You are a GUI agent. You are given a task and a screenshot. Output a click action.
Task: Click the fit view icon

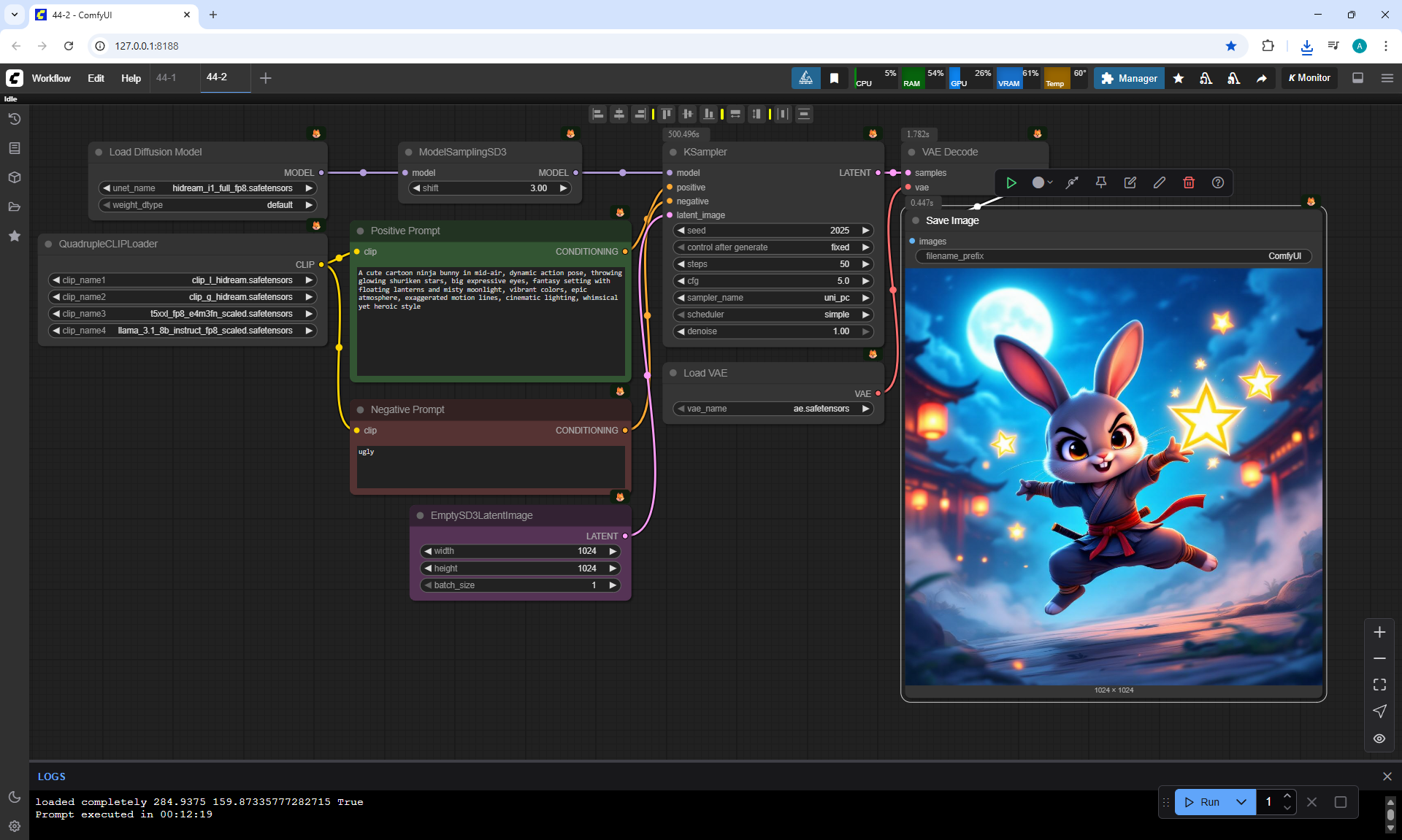[x=1379, y=685]
